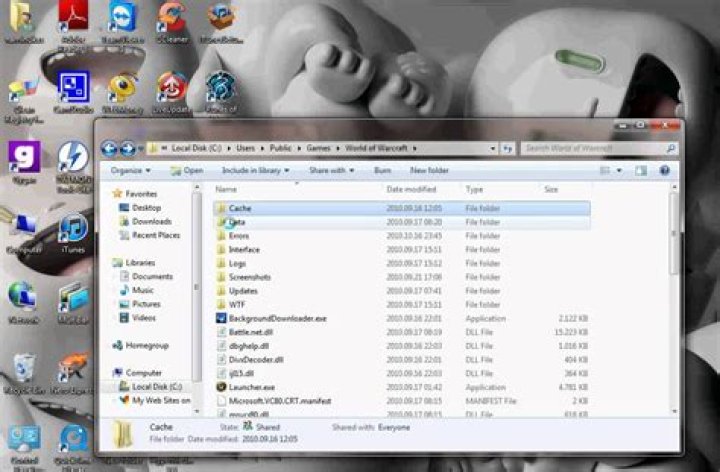Select Downloads in Favorites sidebar

click(x=151, y=221)
